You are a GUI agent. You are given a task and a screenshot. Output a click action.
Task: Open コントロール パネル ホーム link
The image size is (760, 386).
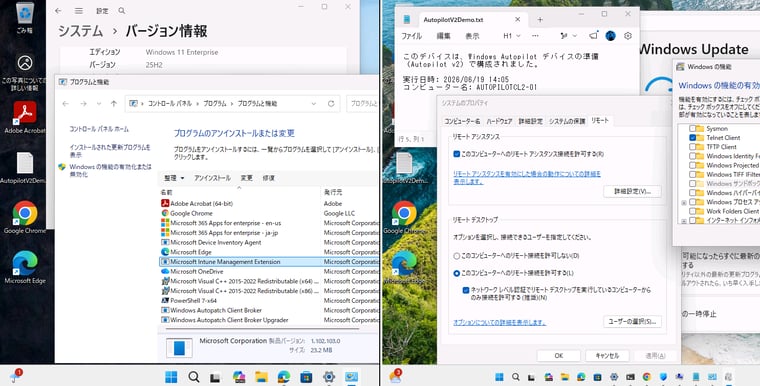(99, 129)
